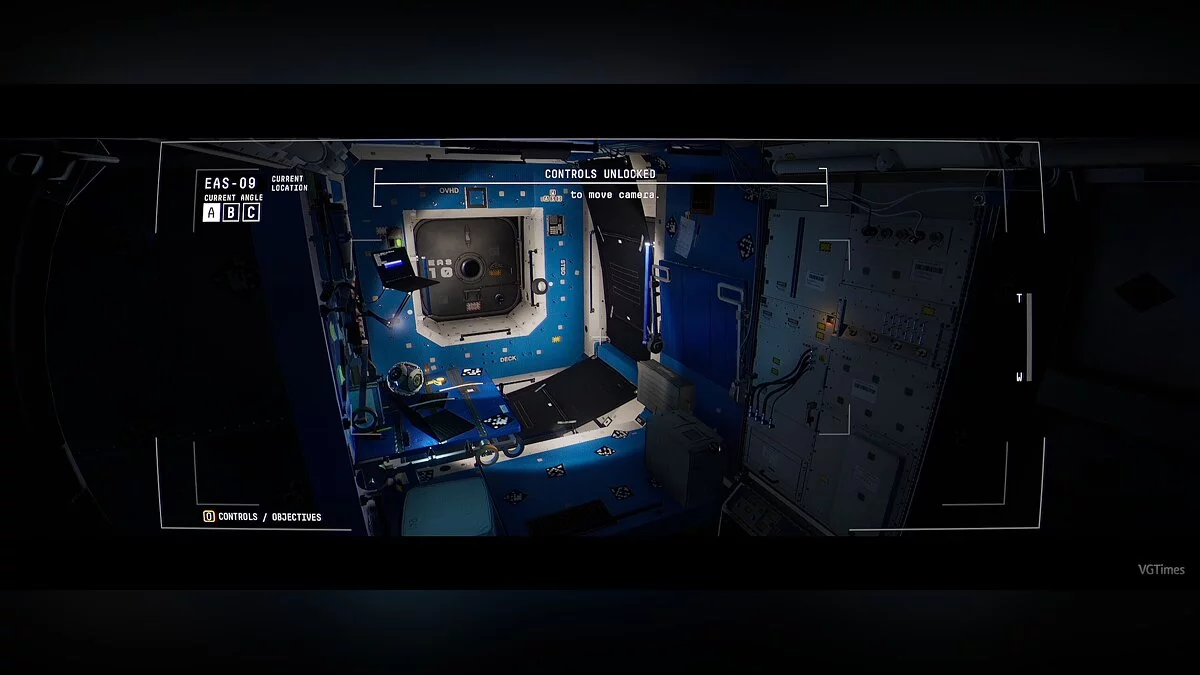Click the floating spherical drone
This screenshot has height=675, width=1200.
[405, 379]
